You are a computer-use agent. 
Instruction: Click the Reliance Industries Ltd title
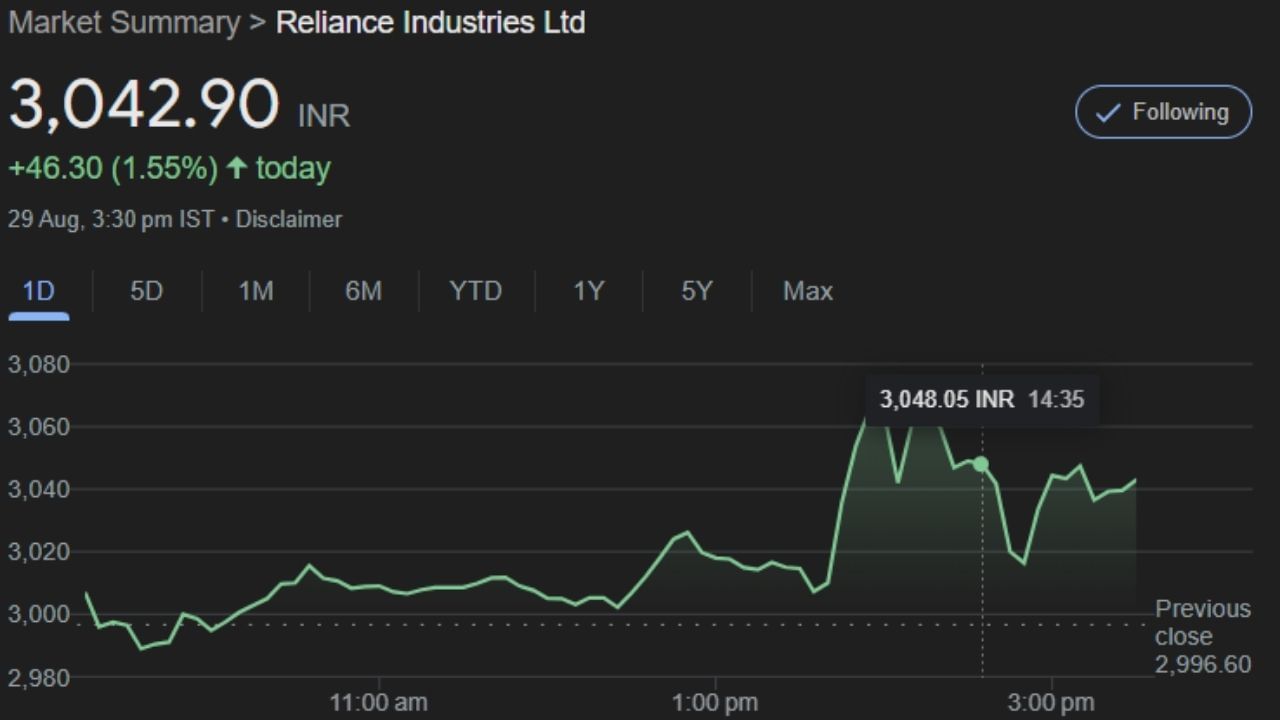[x=430, y=23]
